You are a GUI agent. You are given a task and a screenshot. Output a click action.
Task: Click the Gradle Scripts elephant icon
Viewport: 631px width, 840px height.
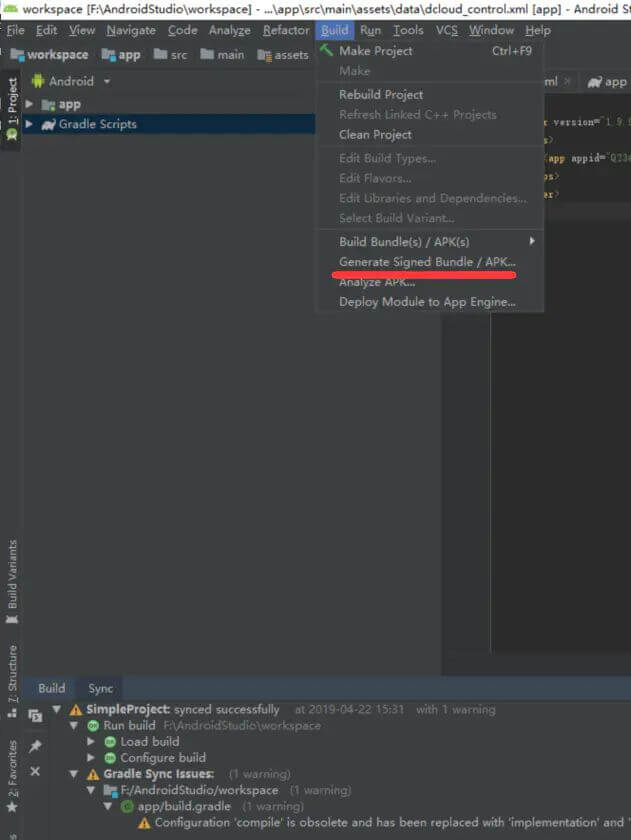(x=48, y=124)
